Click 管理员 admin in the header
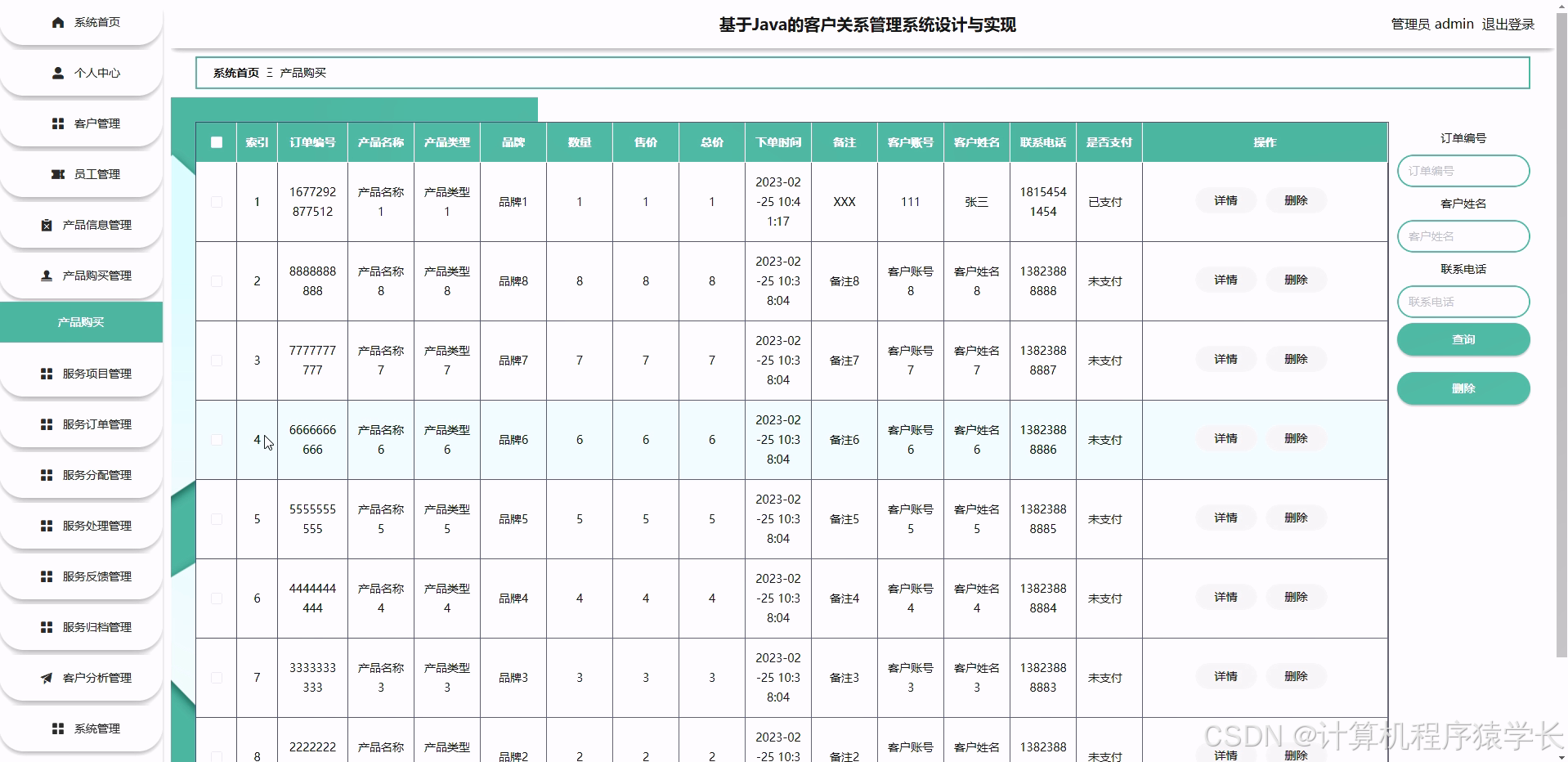This screenshot has width=1568, height=762. [x=1432, y=25]
